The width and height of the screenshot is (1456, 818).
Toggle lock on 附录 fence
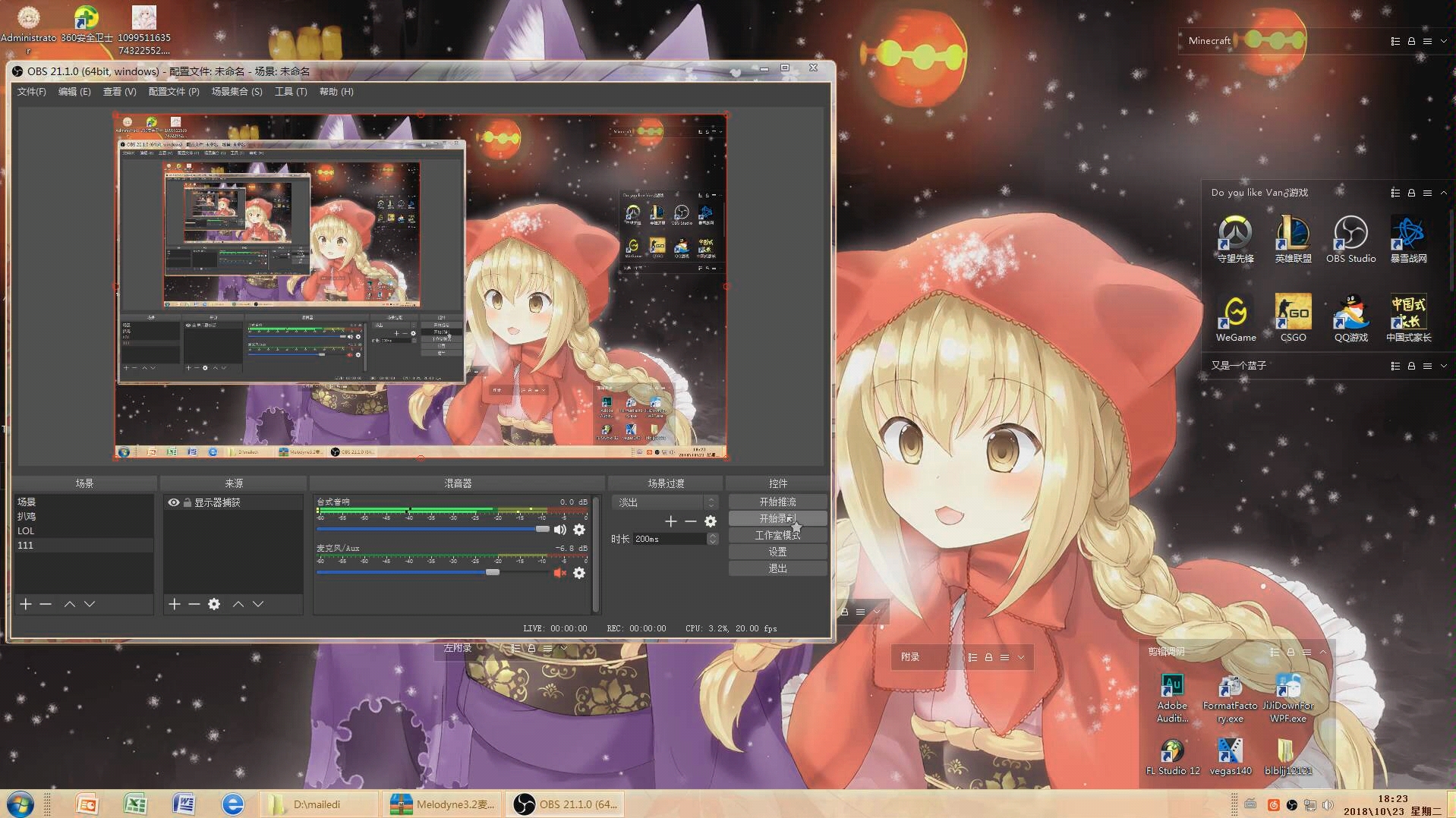[x=988, y=657]
